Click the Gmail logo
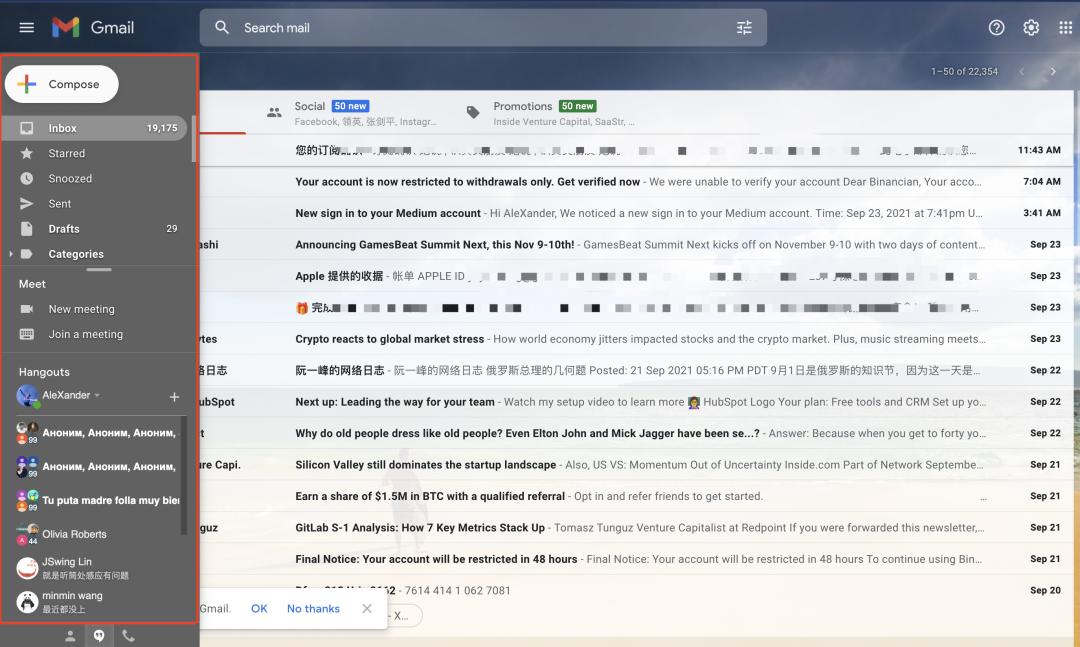Screen dimensions: 1080x647 click(x=93, y=28)
